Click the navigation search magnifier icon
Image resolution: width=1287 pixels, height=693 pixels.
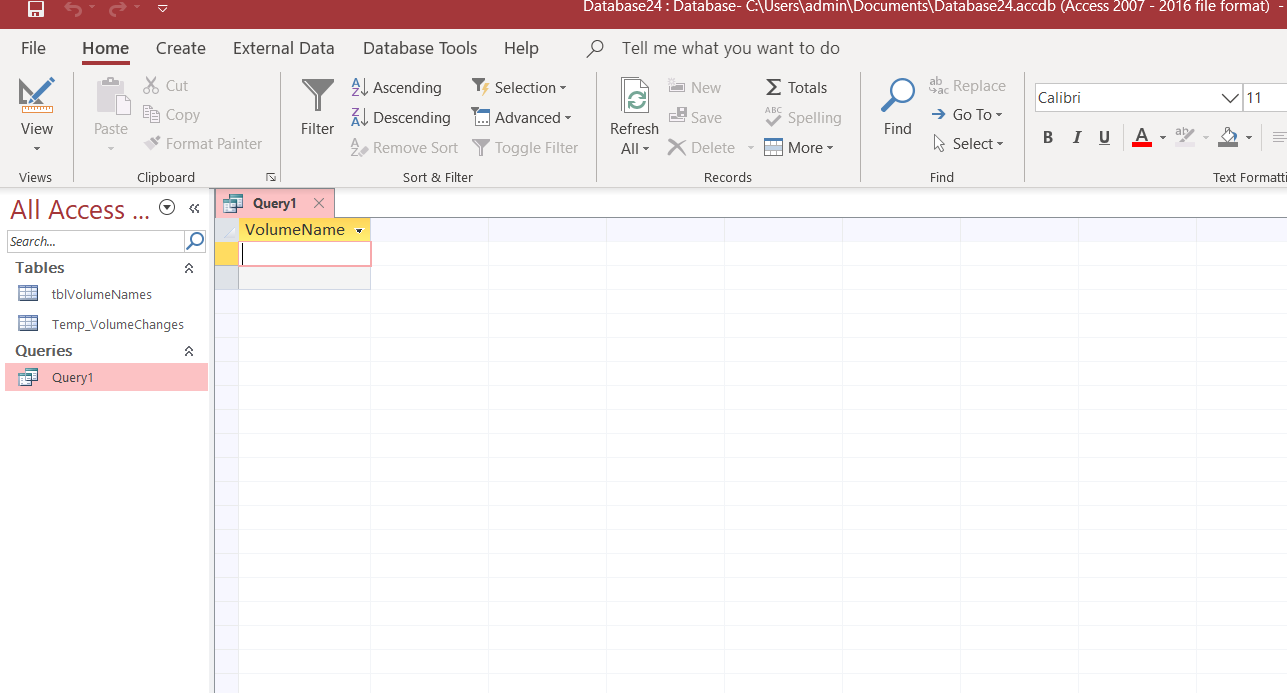195,241
